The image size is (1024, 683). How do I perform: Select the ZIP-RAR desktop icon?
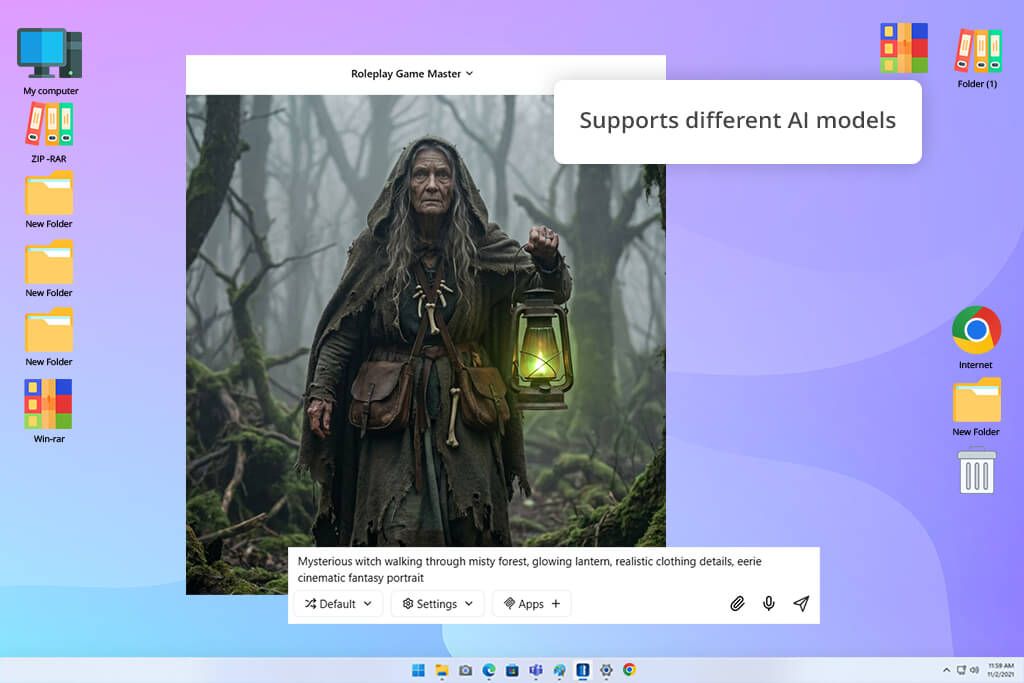(49, 133)
